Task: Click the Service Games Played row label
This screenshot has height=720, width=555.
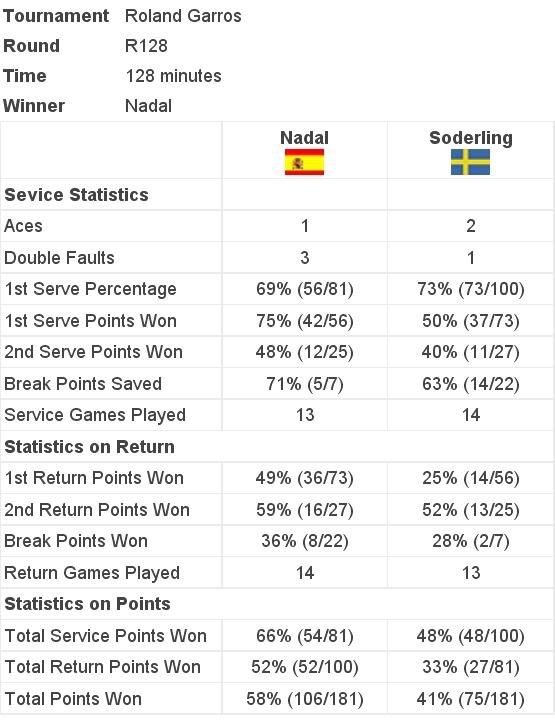Action: pyautogui.click(x=95, y=415)
